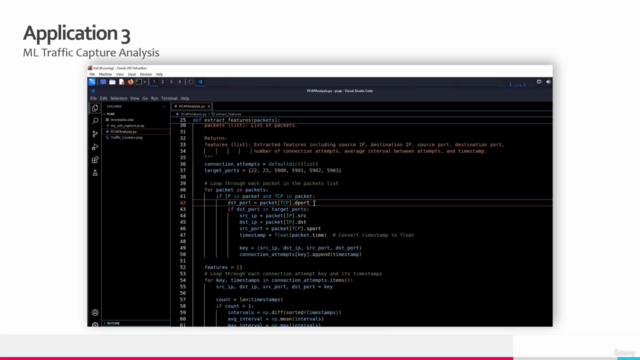This screenshot has height=360, width=640.
Task: Click PCAPAnalysis.py in the breadcrumb bar
Action: point(193,114)
